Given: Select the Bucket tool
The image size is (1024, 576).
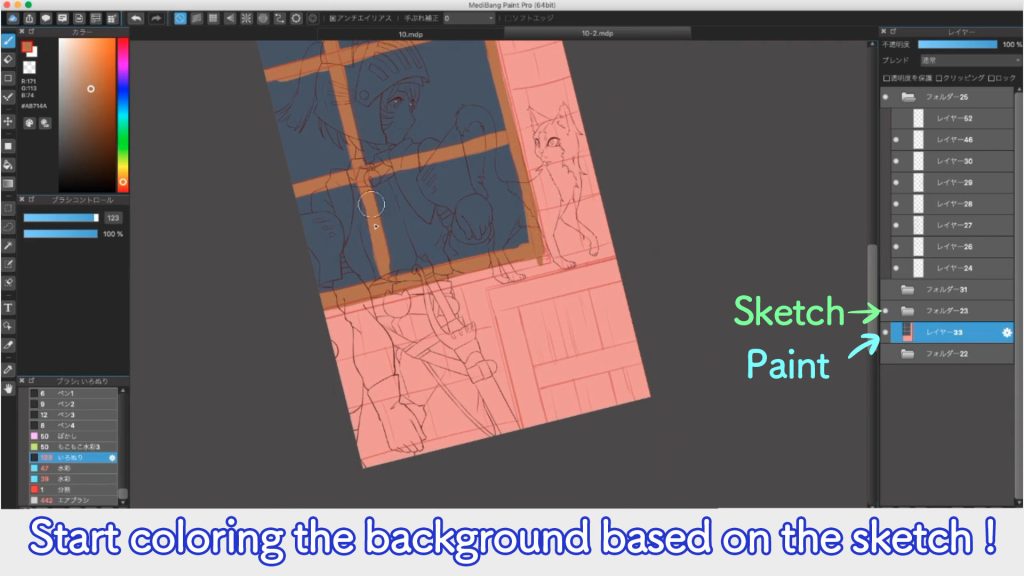Looking at the screenshot, I should point(8,165).
